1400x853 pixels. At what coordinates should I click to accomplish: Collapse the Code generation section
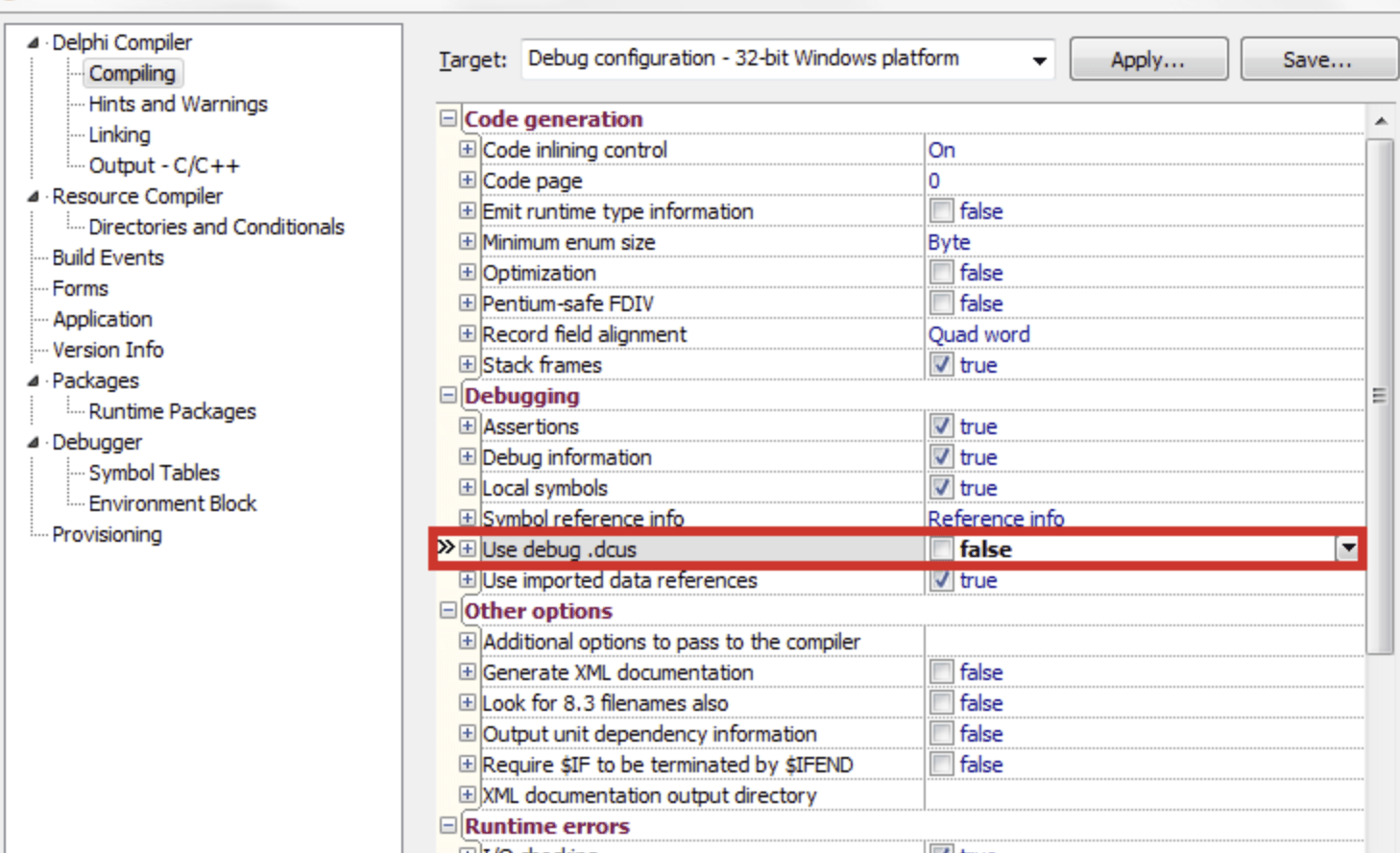click(448, 118)
